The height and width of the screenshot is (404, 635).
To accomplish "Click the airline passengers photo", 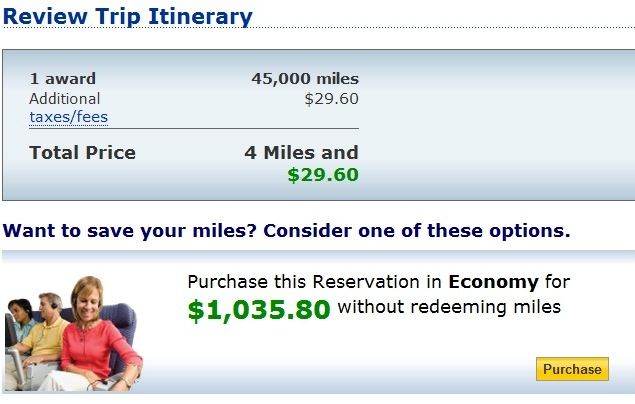I will coord(74,334).
